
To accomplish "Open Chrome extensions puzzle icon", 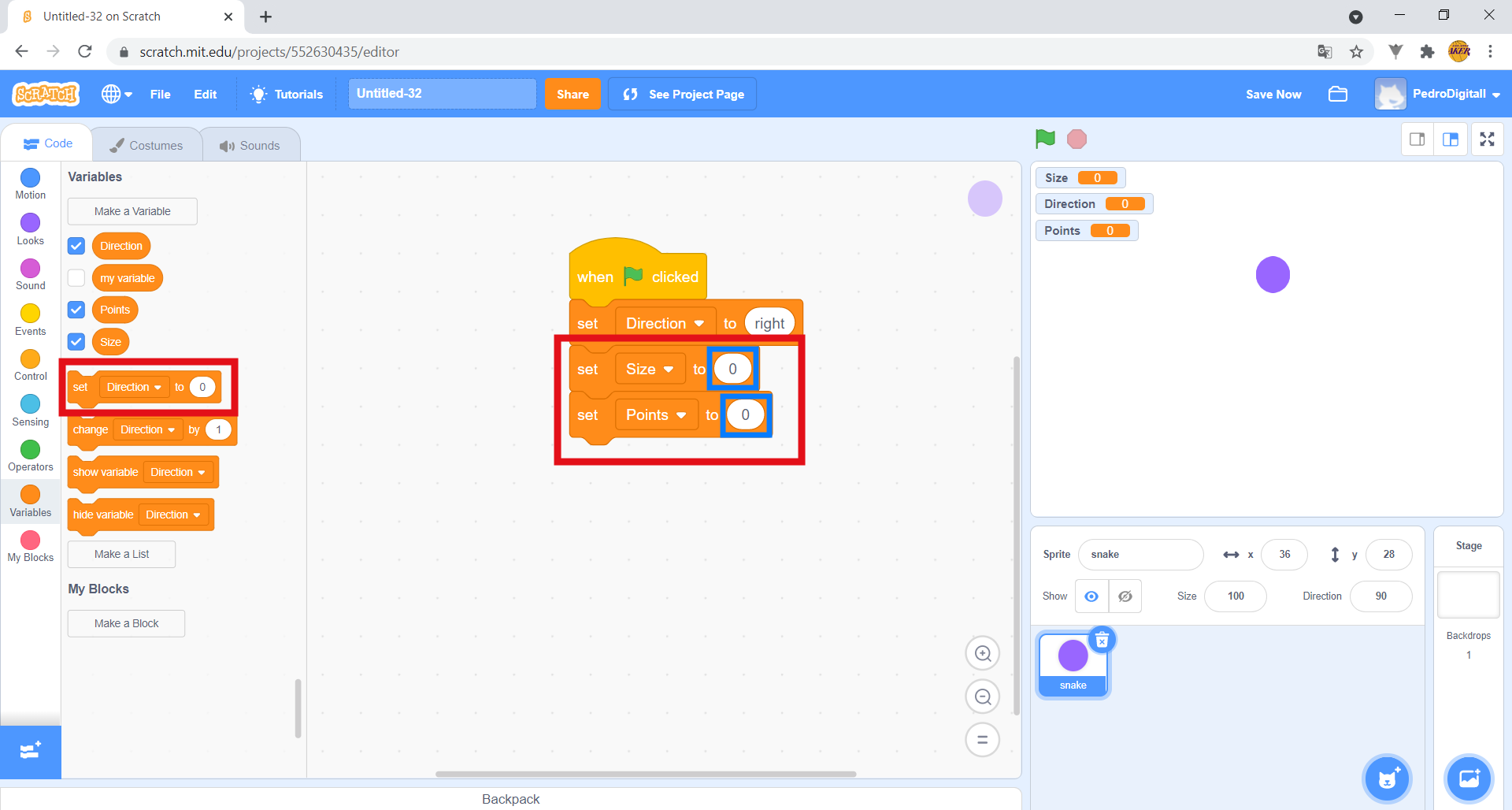I will point(1427,52).
